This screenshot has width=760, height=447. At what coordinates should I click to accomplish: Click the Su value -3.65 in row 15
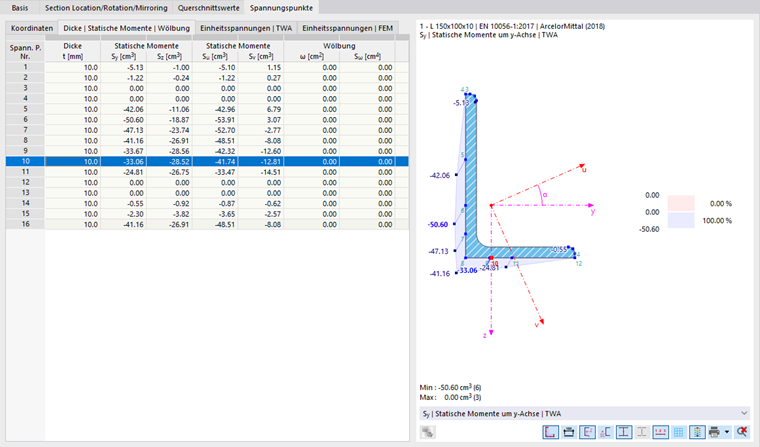215,214
